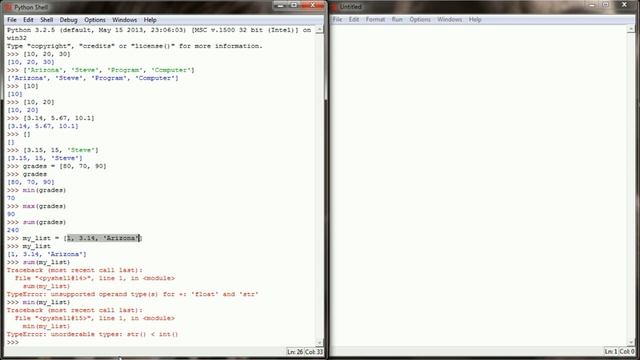Viewport: 640px width, 360px height.
Task: Minimize the Untitled editor window
Action: tap(592, 5)
